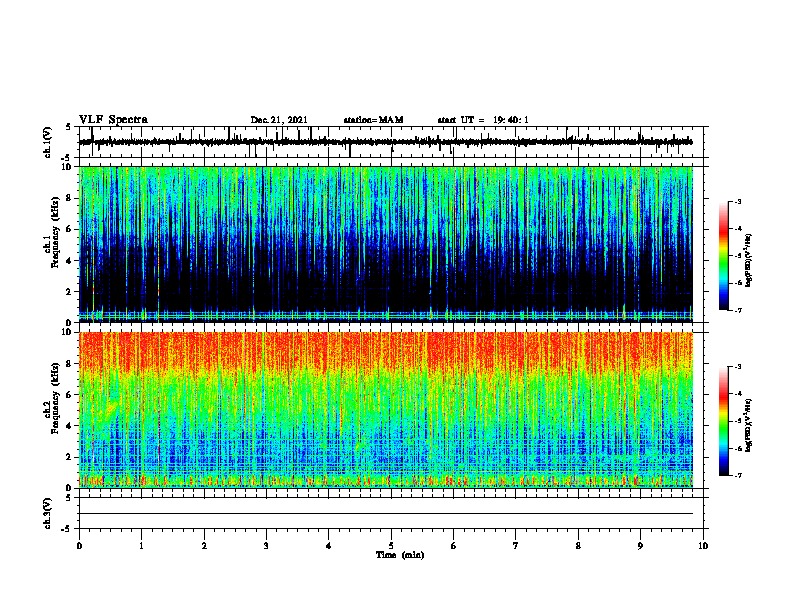Click the flat ch.3 voltage trace line
Image resolution: width=792 pixels, height=612 pixels.
(x=385, y=514)
